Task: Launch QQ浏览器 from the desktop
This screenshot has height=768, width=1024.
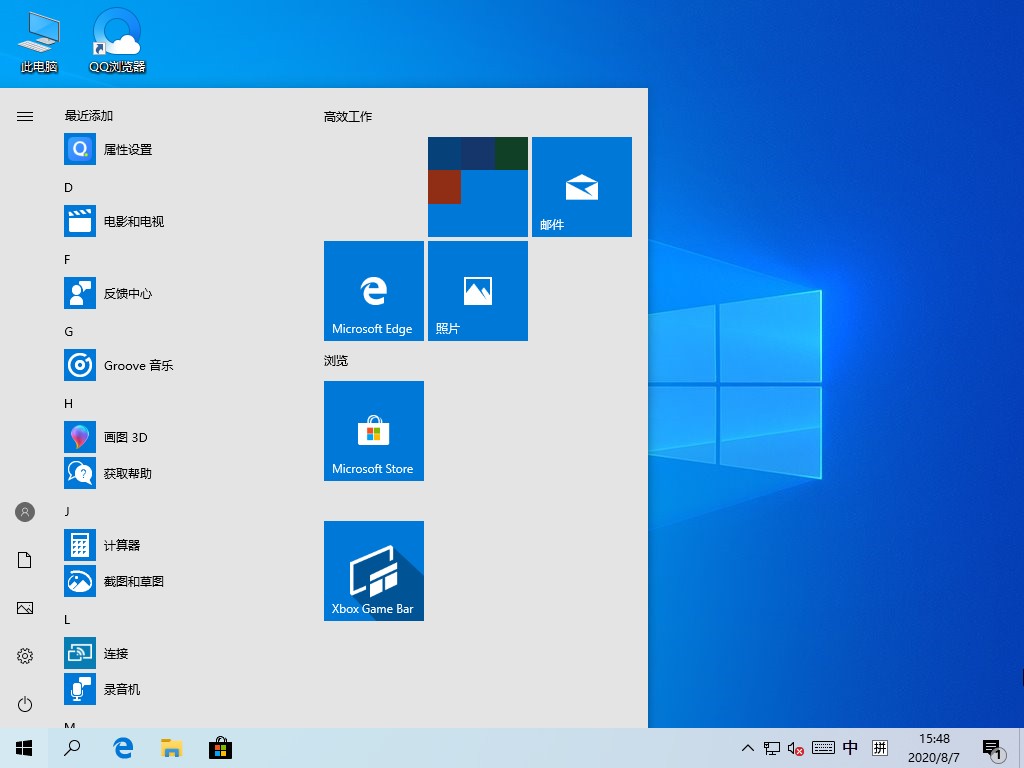Action: (x=117, y=40)
